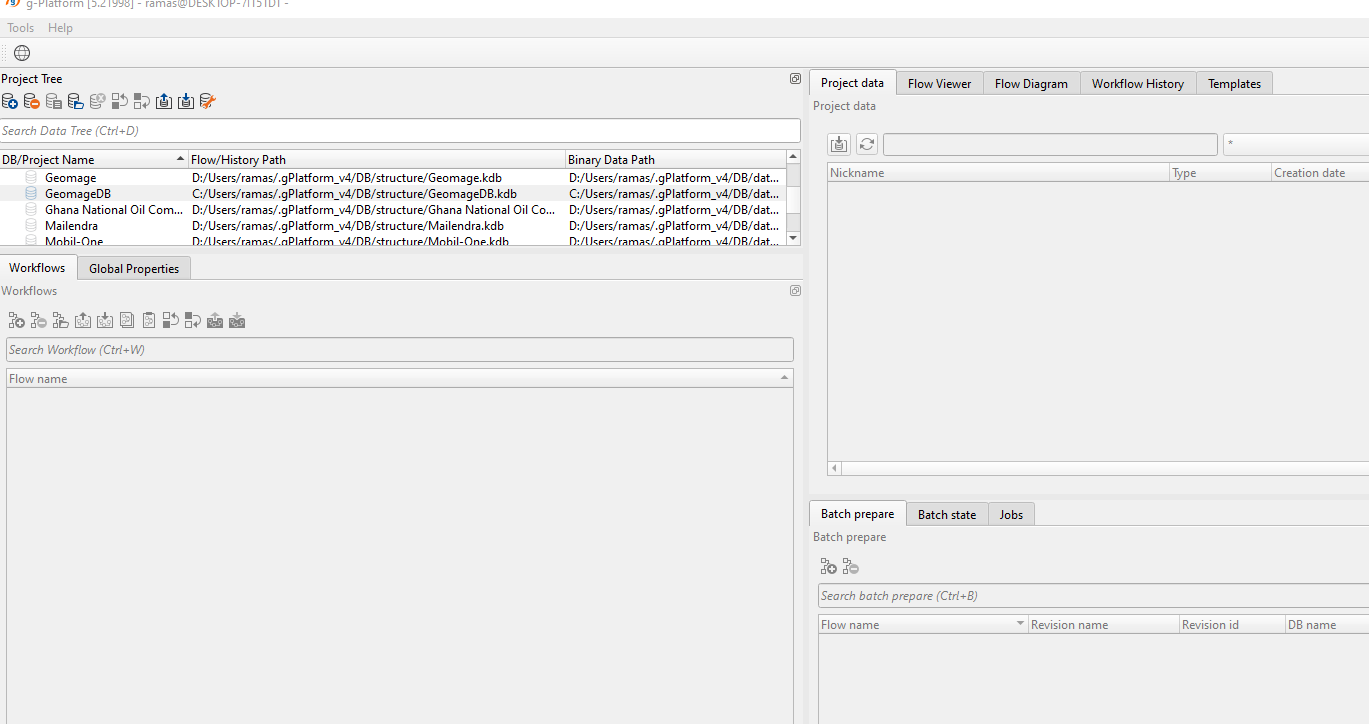Click the globe icon in the top toolbar
This screenshot has width=1369, height=724.
coord(22,53)
